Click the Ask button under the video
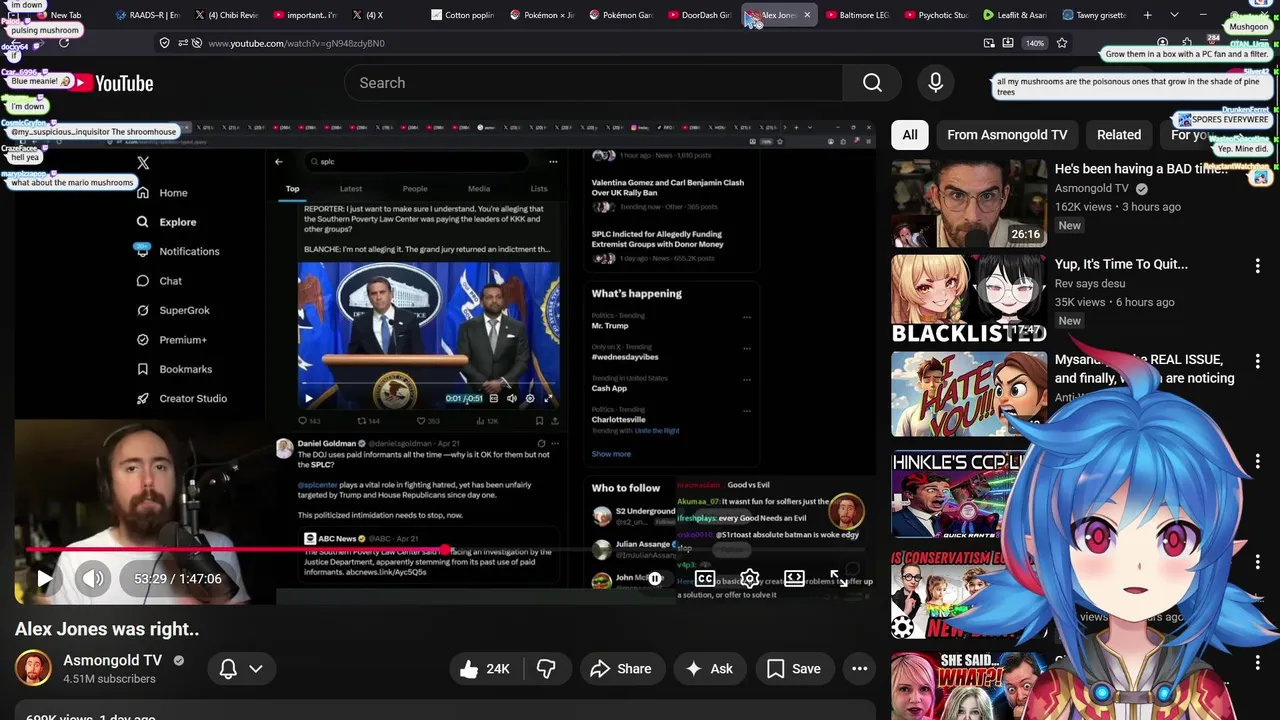This screenshot has width=1280, height=720. [708, 669]
